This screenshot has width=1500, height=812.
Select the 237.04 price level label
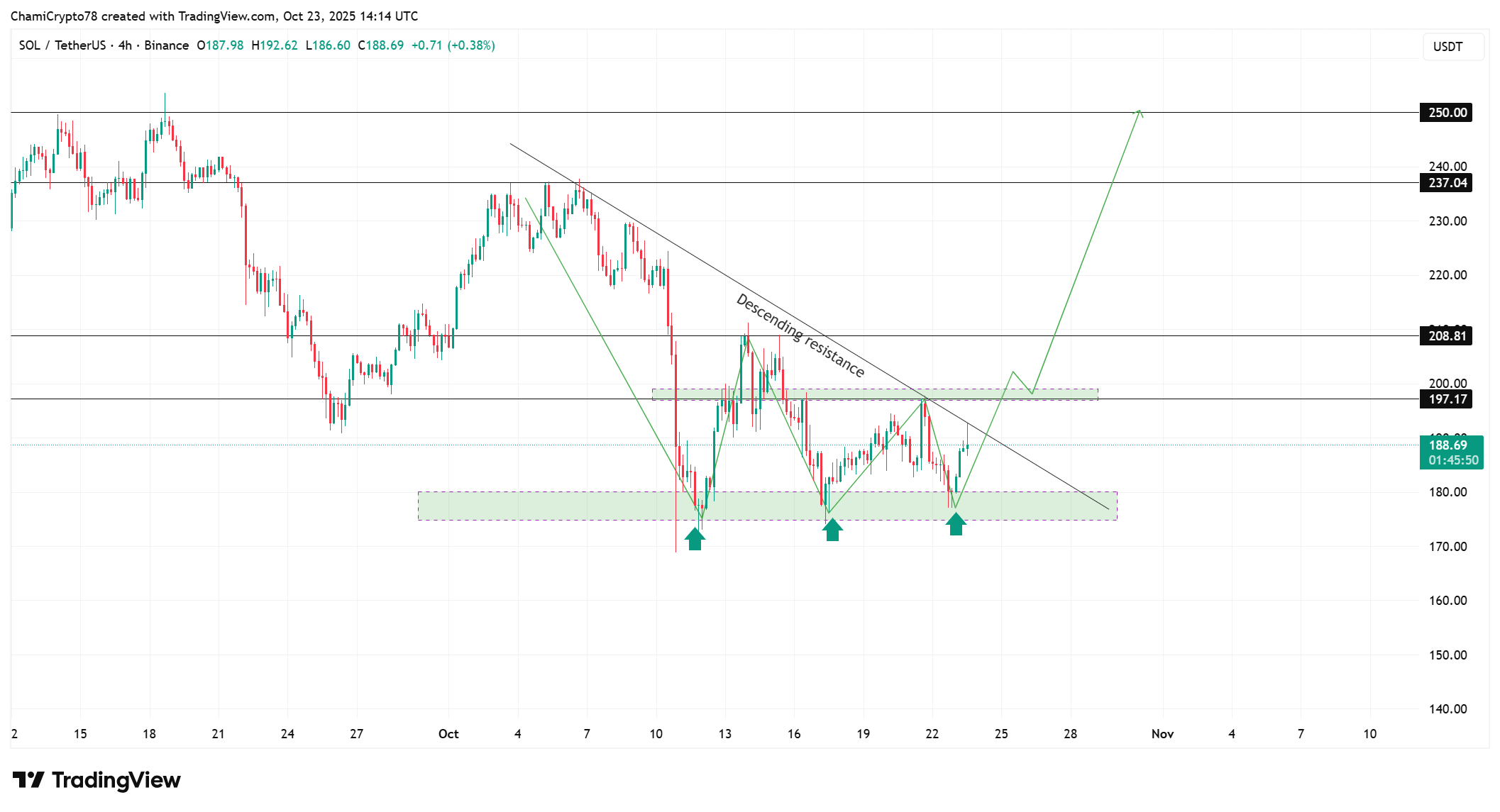1446,183
